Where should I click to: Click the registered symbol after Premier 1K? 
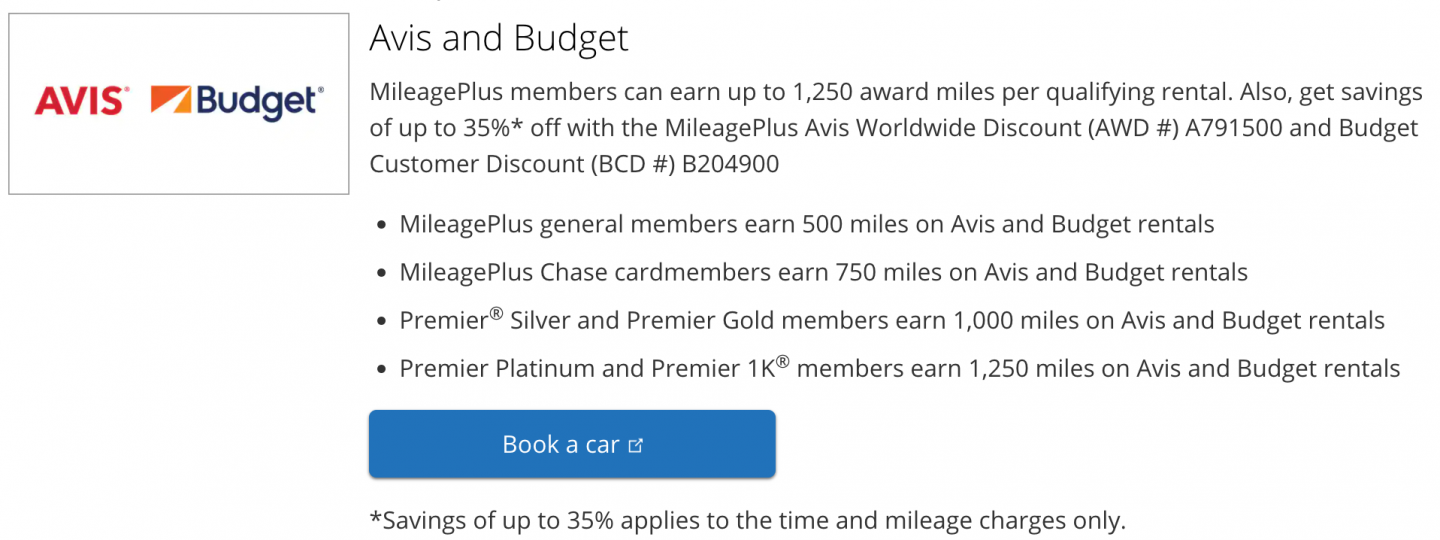783,361
